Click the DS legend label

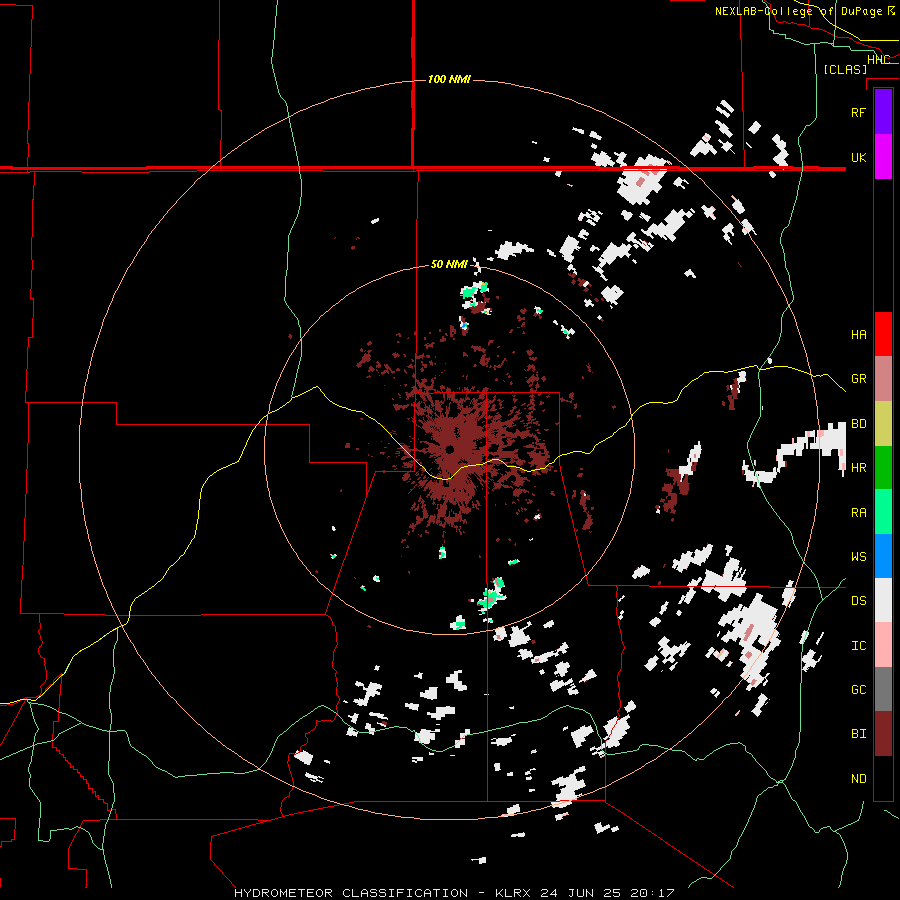tap(858, 600)
